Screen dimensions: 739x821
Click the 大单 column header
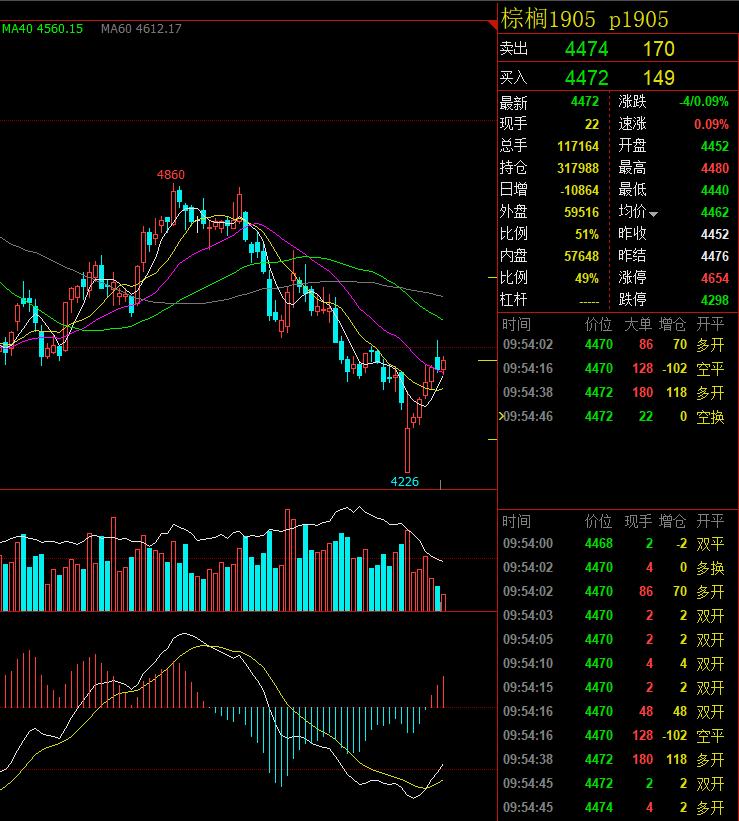639,324
